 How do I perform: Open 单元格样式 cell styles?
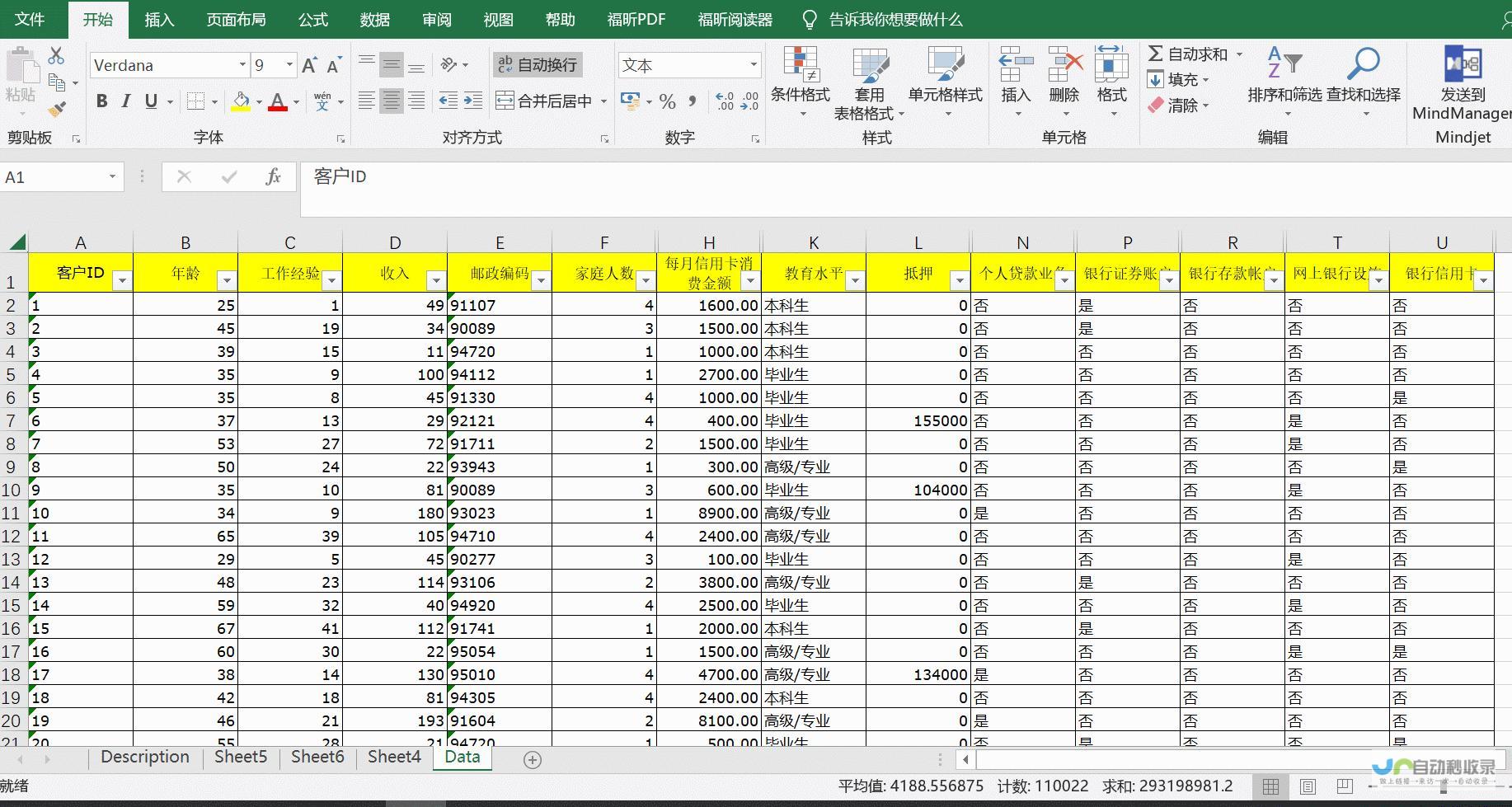[946, 80]
